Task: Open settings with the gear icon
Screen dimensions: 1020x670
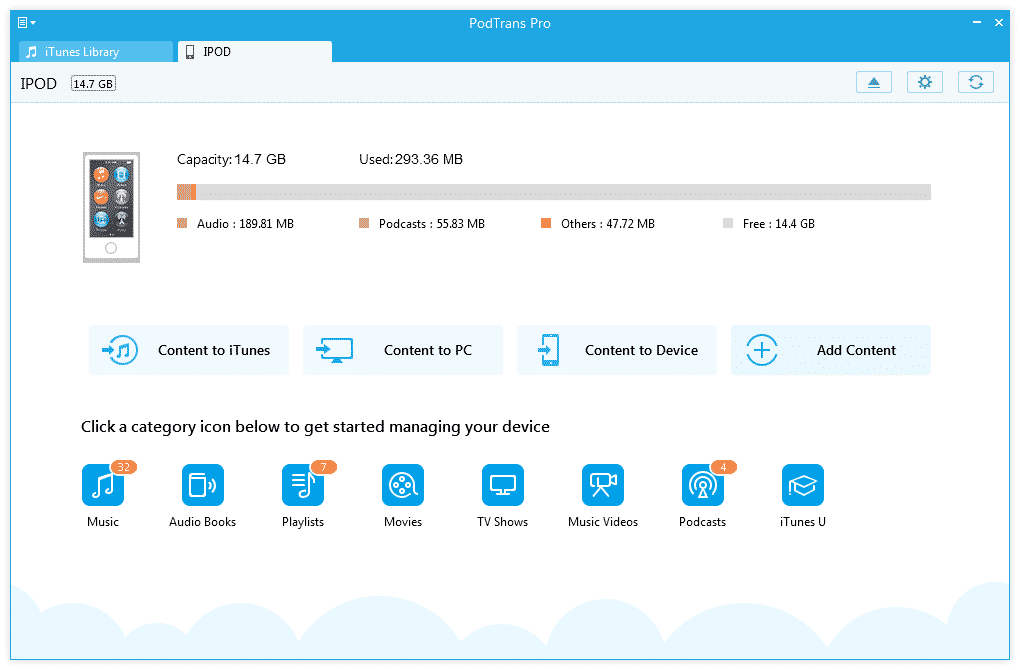Action: tap(925, 83)
